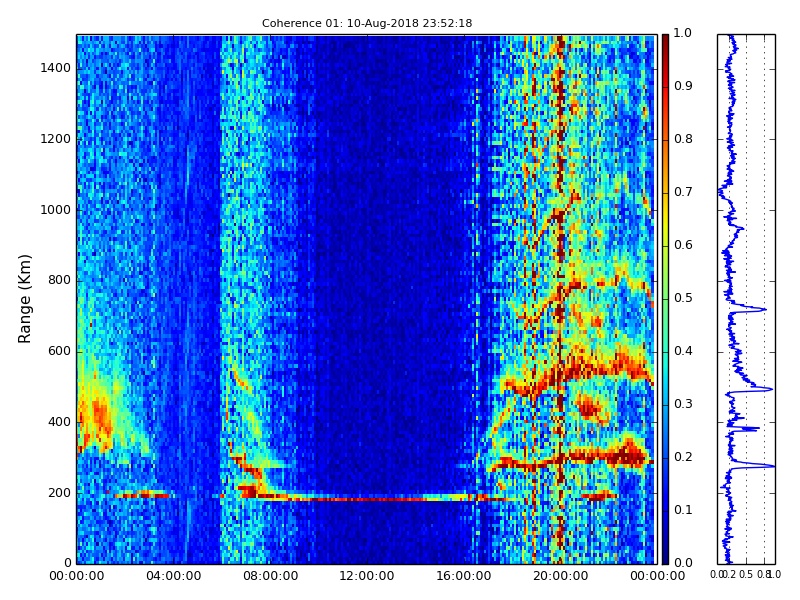Viewport: 800px width, 600px height.
Task: Click the 800 range tick label
Action: pos(59,280)
